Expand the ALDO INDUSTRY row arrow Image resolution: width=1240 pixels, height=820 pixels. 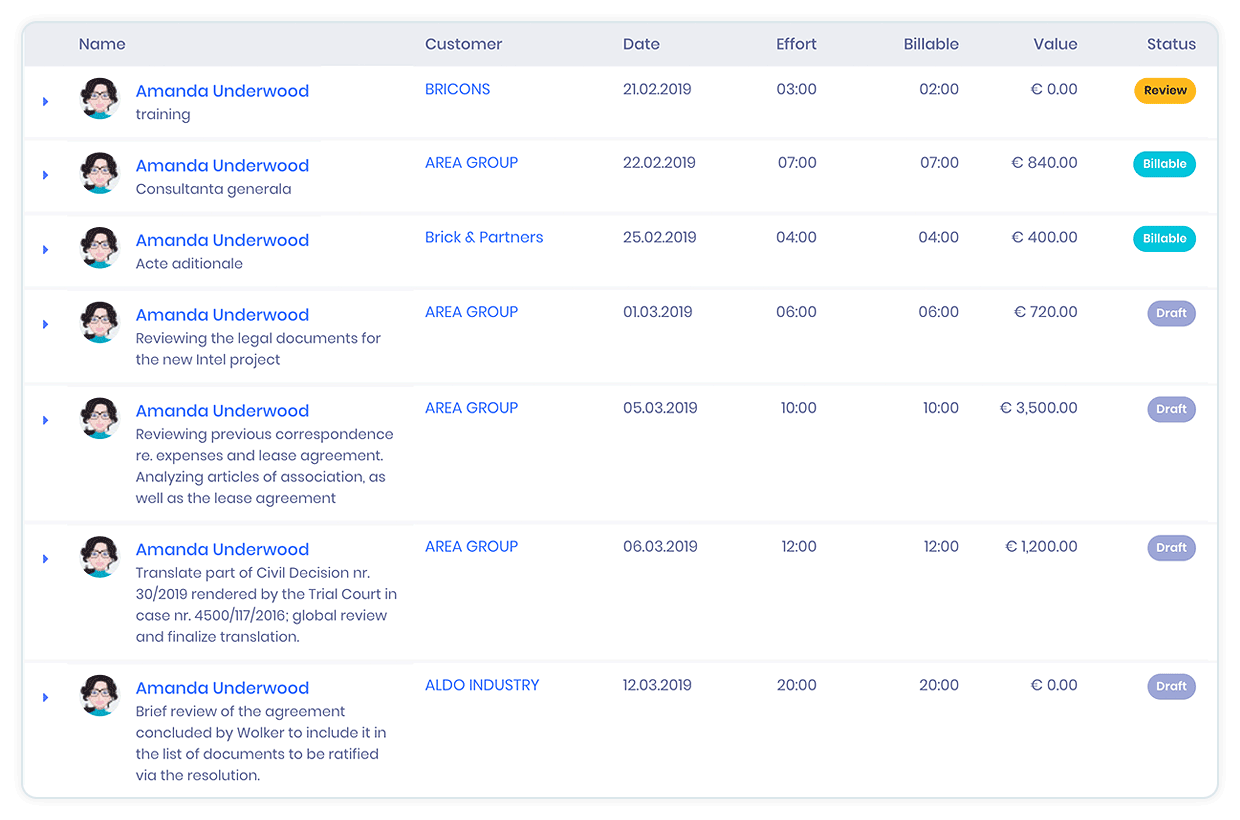click(46, 697)
